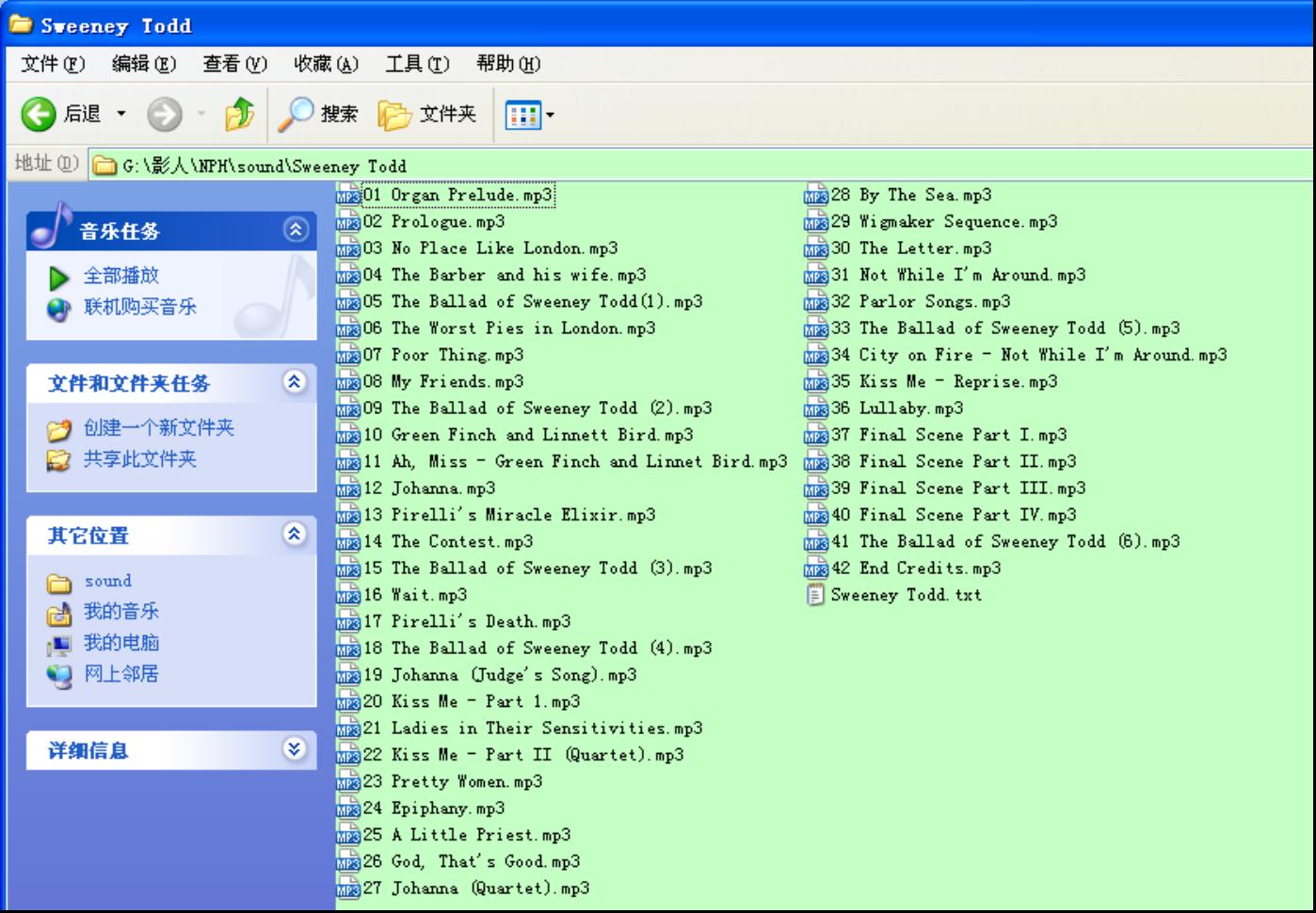The height and width of the screenshot is (913, 1316).
Task: Click the MP3 icon of 24 Epiphany
Action: click(348, 809)
